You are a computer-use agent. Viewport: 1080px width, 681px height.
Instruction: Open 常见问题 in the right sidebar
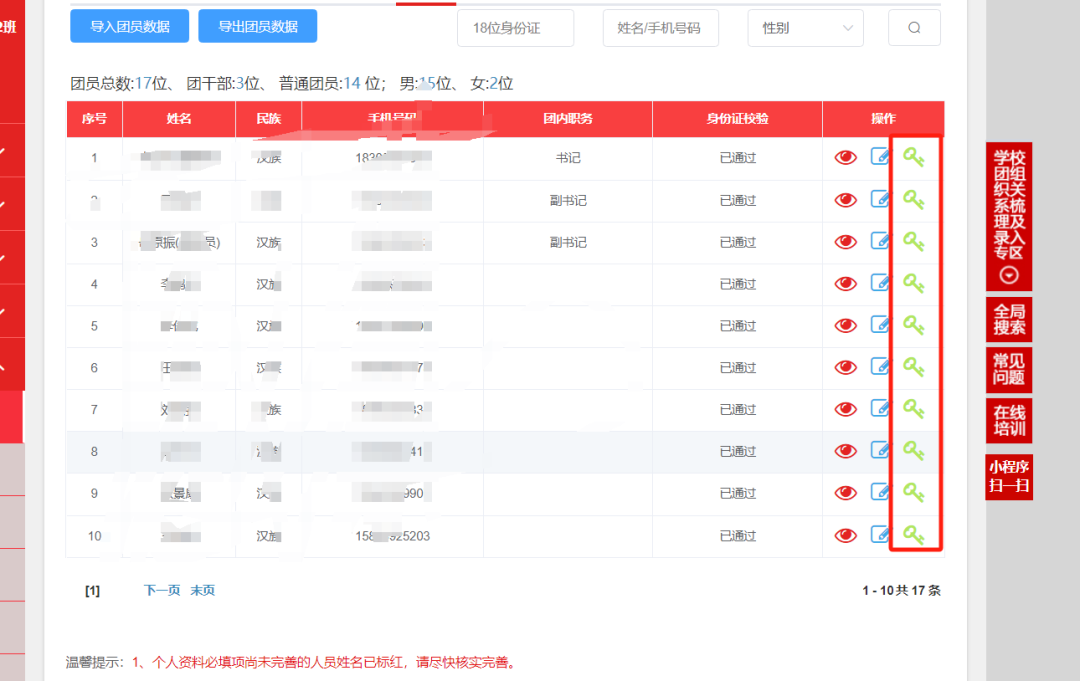point(1008,369)
